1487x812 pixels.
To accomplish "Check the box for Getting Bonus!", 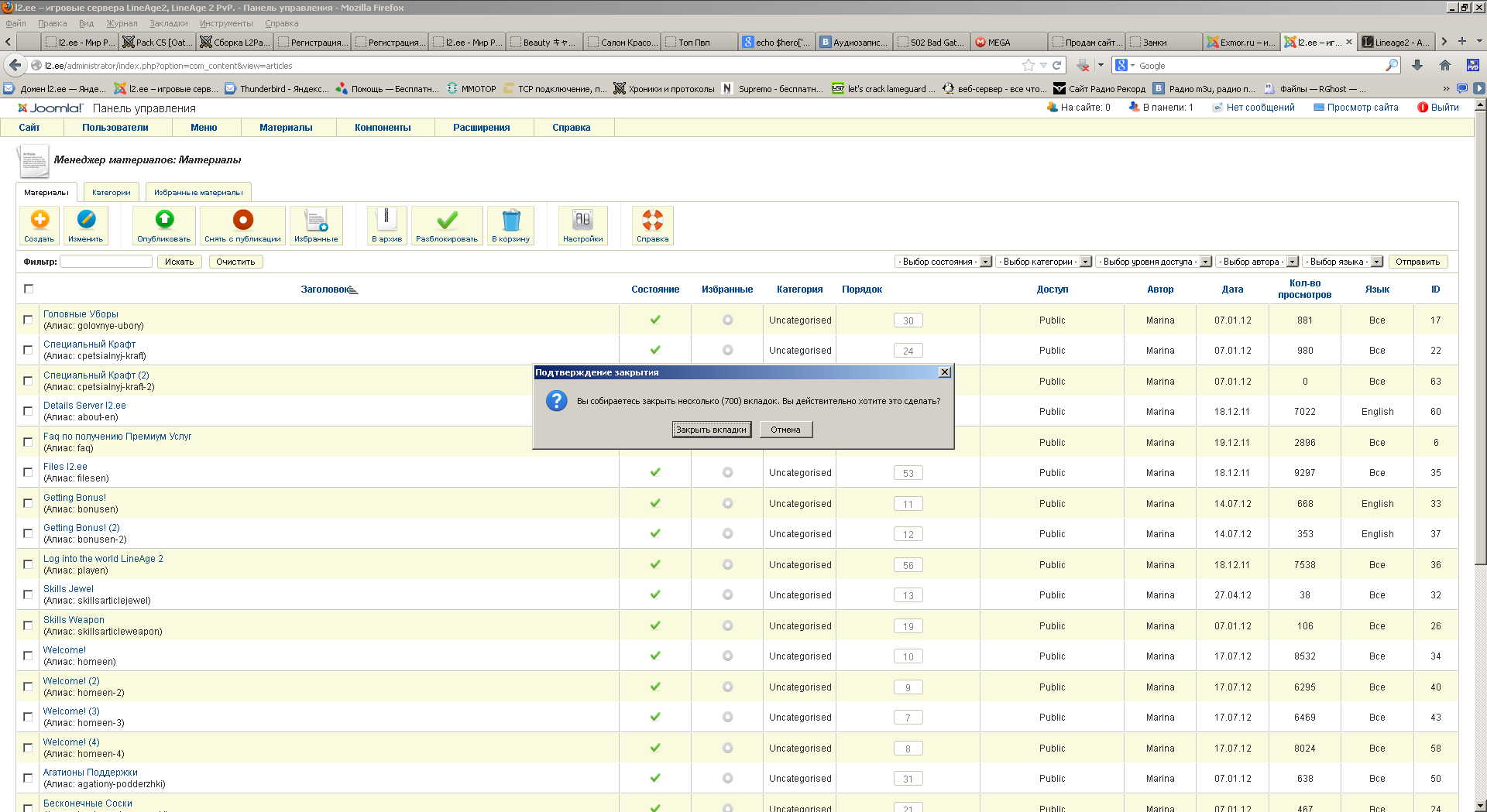I will pyautogui.click(x=28, y=503).
